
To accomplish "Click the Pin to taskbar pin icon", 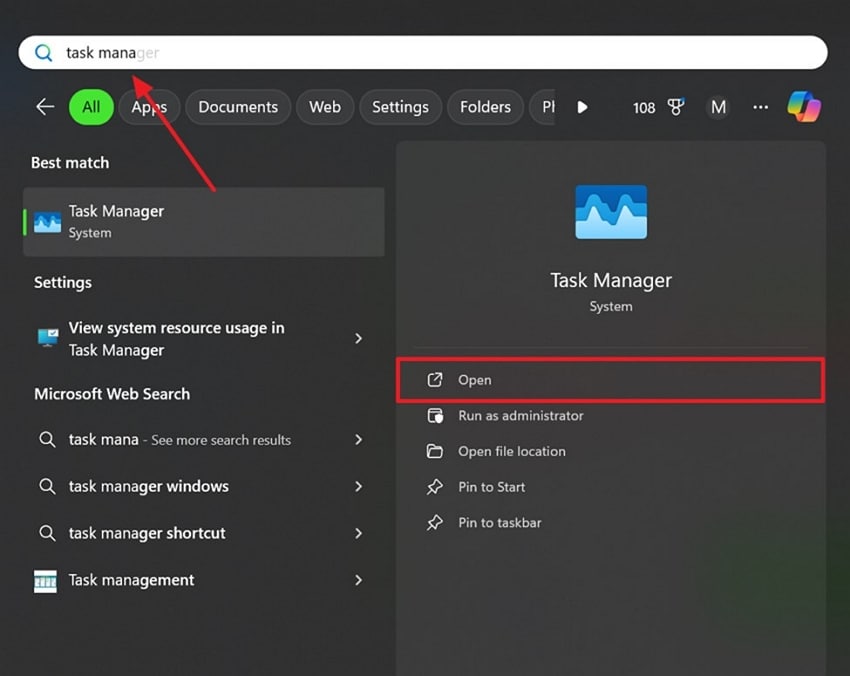I will (x=435, y=523).
